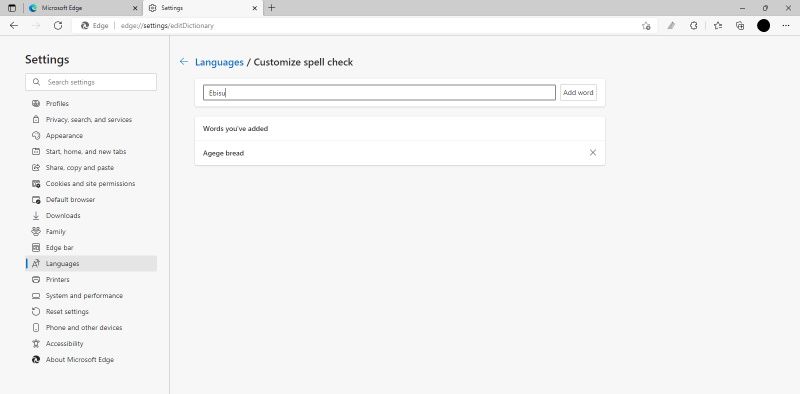Click the greyed-out pen icon in toolbar
Image resolution: width=800 pixels, height=394 pixels.
click(671, 26)
